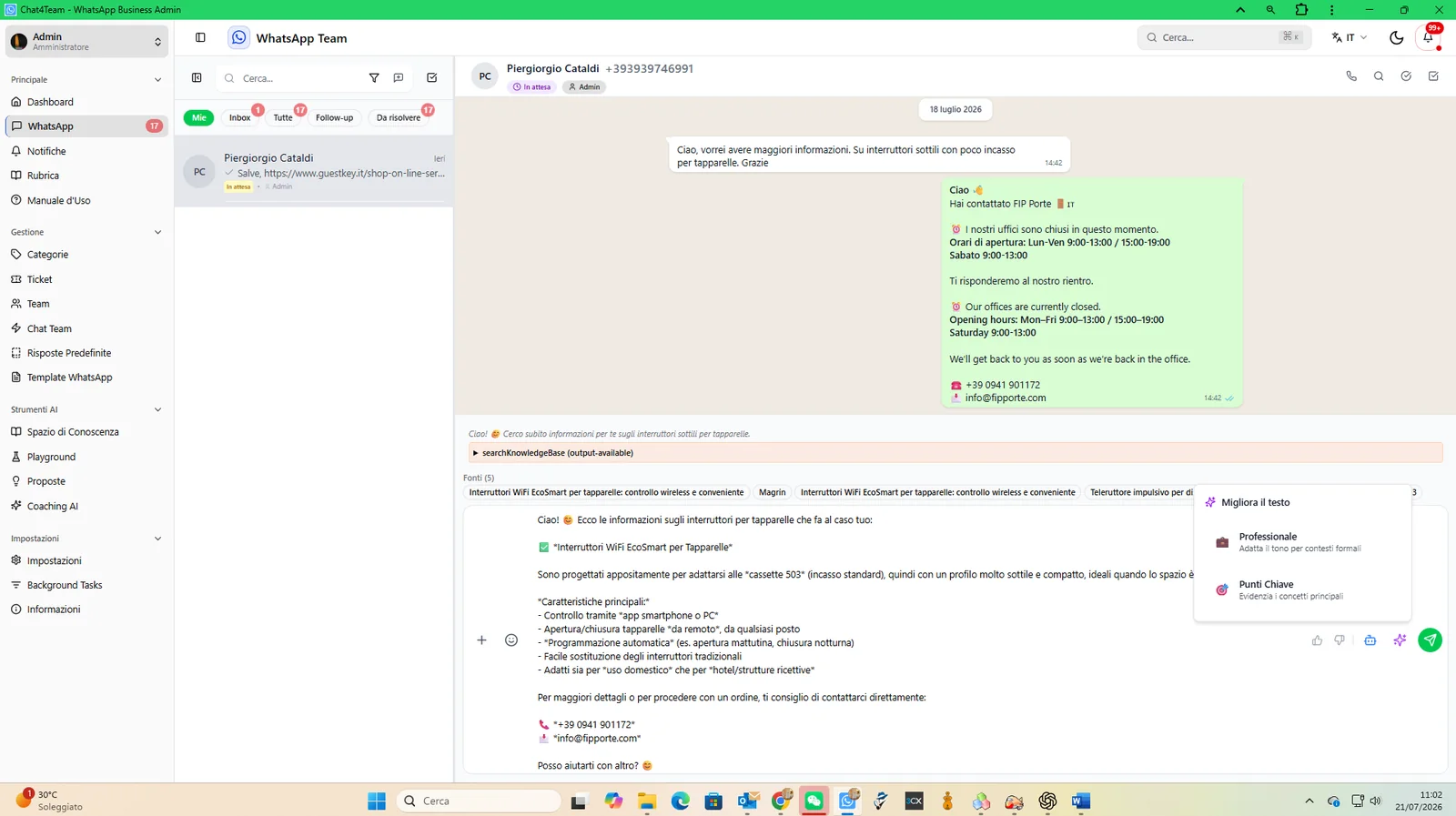Select the Inbox filter tab
1456x816 pixels.
point(240,117)
